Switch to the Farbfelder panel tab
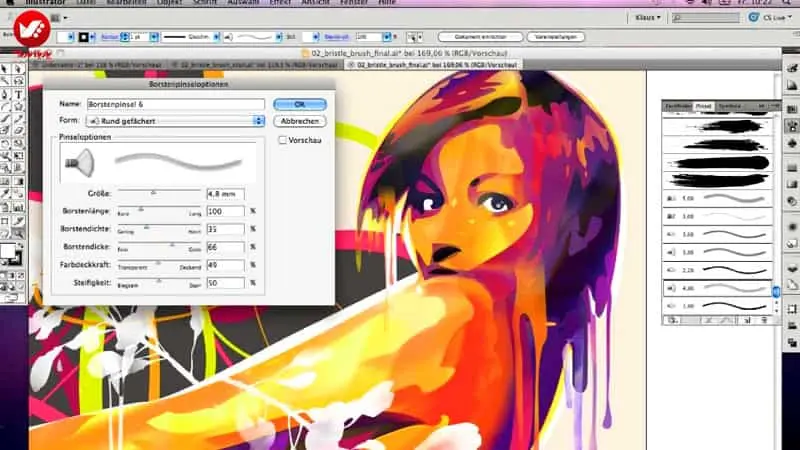 pos(678,106)
